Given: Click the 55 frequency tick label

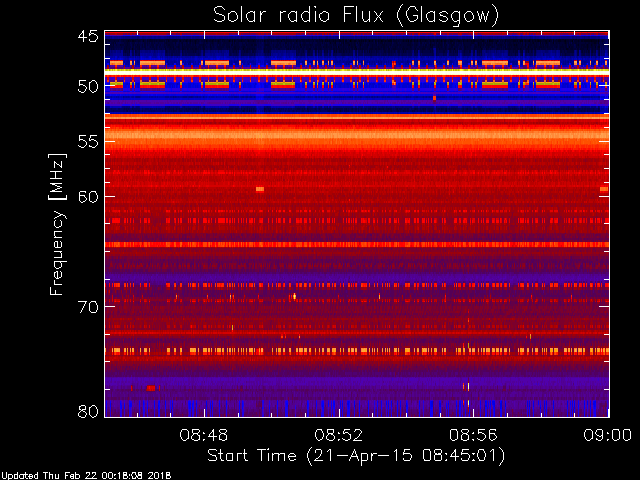Looking at the screenshot, I should [x=88, y=142].
